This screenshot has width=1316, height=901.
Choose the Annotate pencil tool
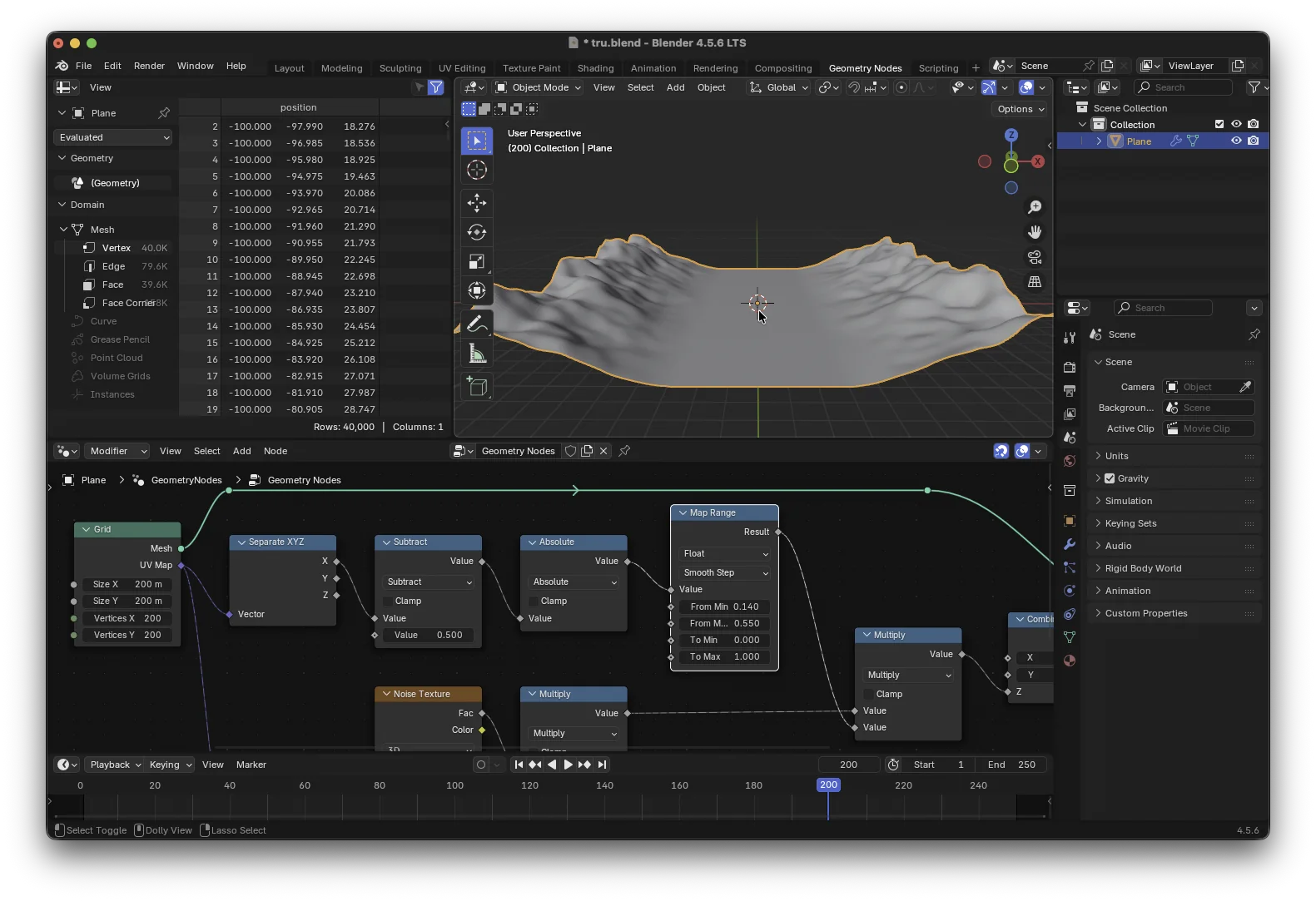[x=477, y=324]
